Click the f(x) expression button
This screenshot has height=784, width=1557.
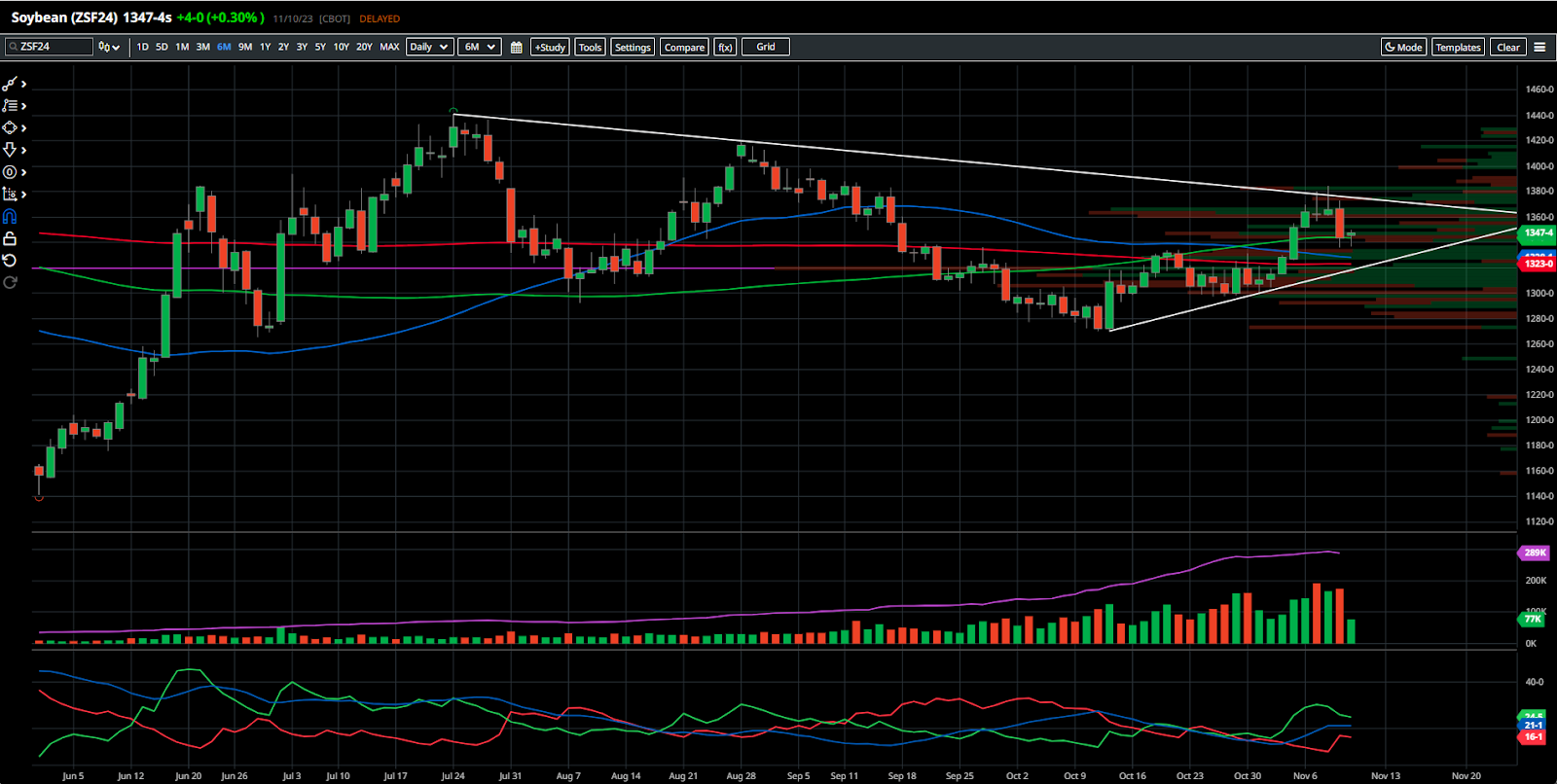[x=725, y=47]
